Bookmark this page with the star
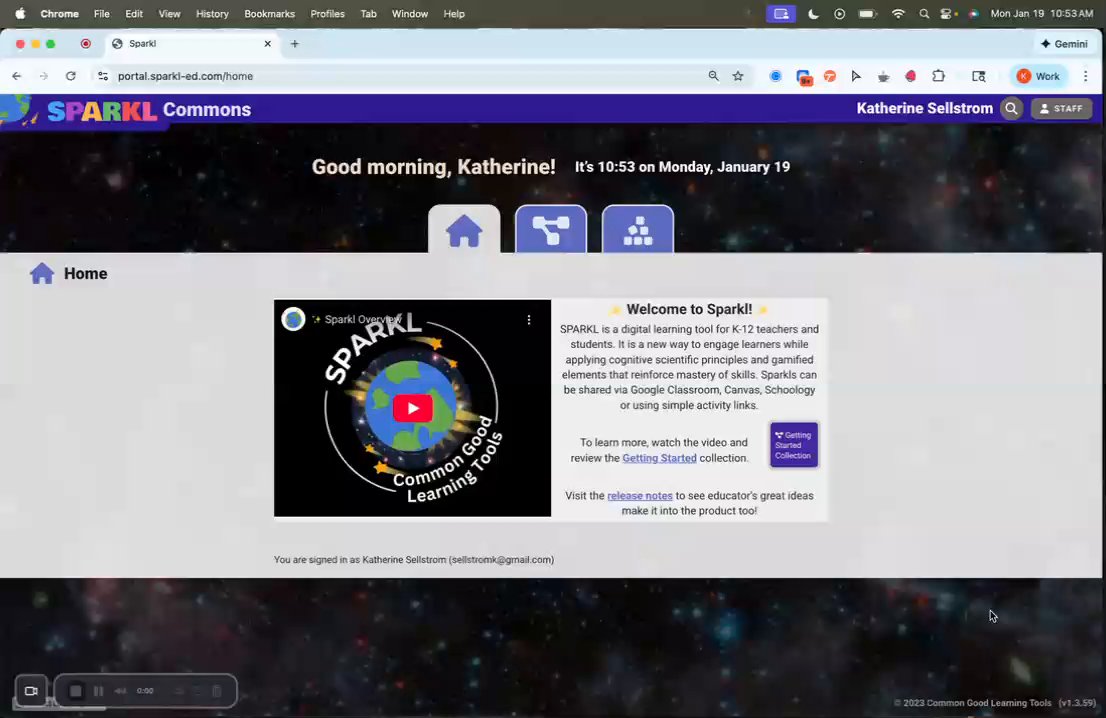The width and height of the screenshot is (1106, 718). click(738, 76)
